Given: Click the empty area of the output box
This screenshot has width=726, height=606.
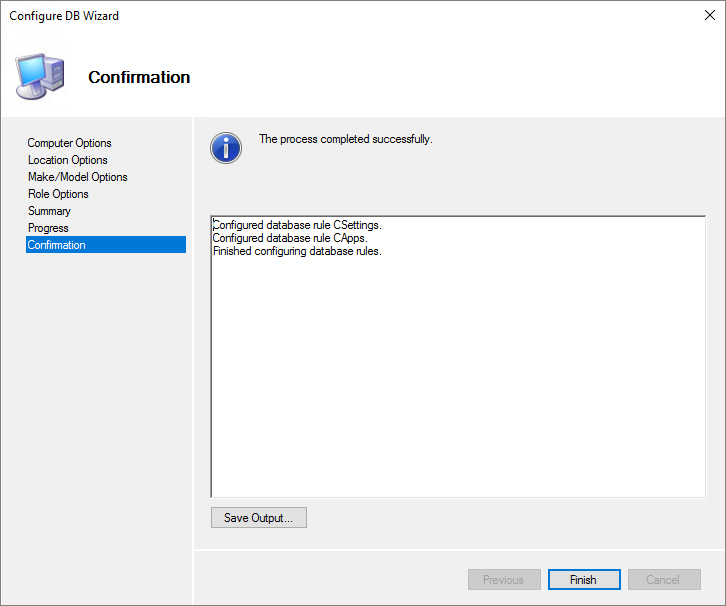Looking at the screenshot, I should tap(458, 380).
